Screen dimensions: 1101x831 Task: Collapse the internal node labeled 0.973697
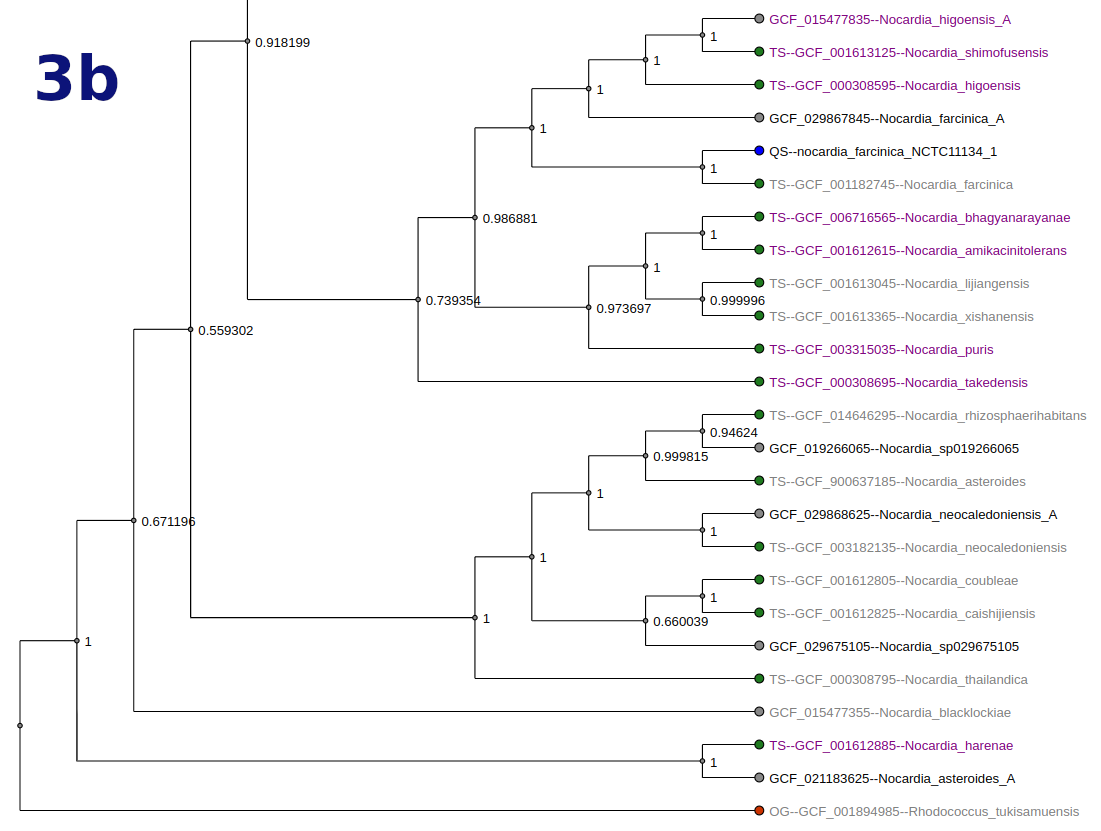(x=588, y=308)
